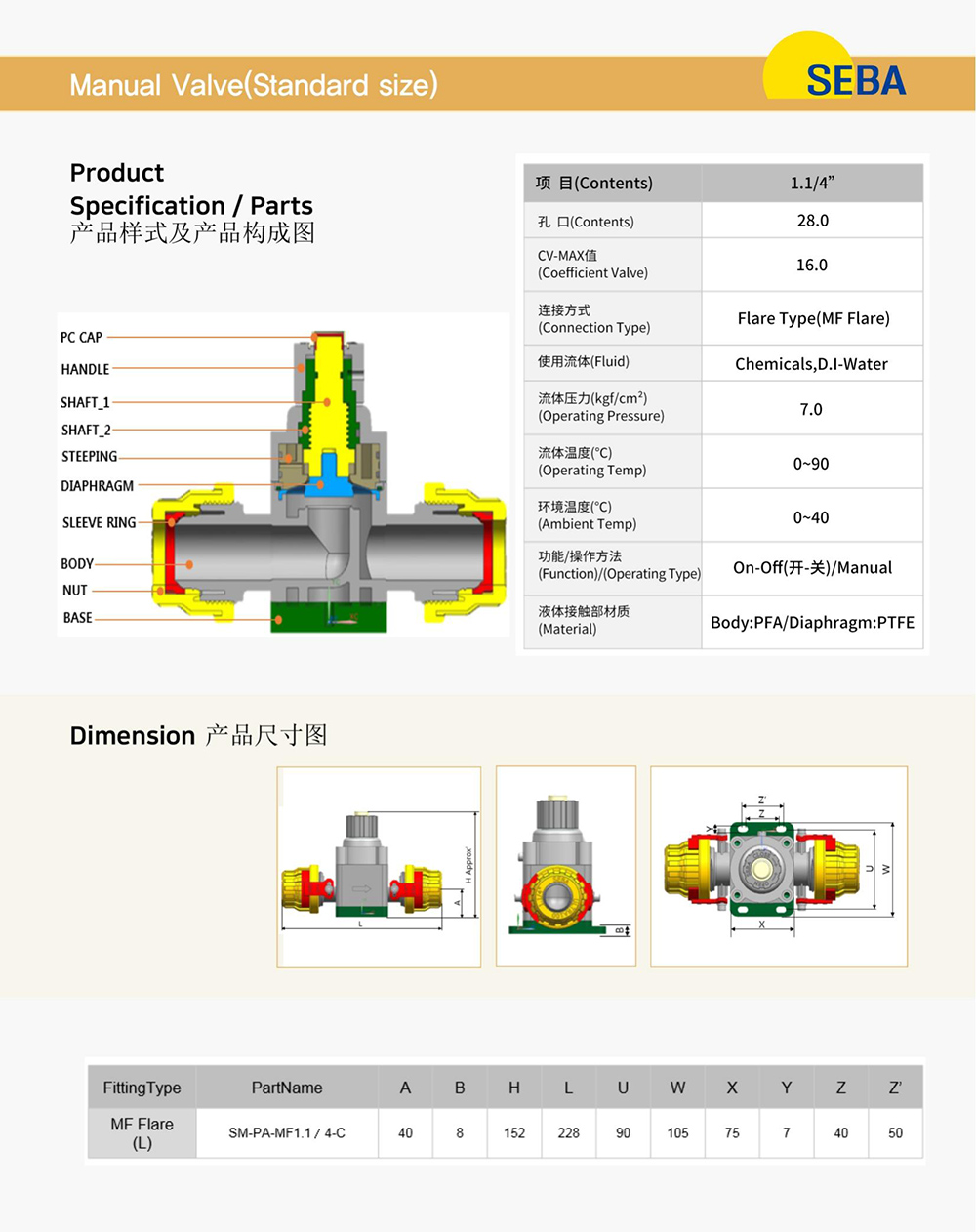
Task: Select the MF Flare (L) fitting type cell
Action: (142, 1133)
